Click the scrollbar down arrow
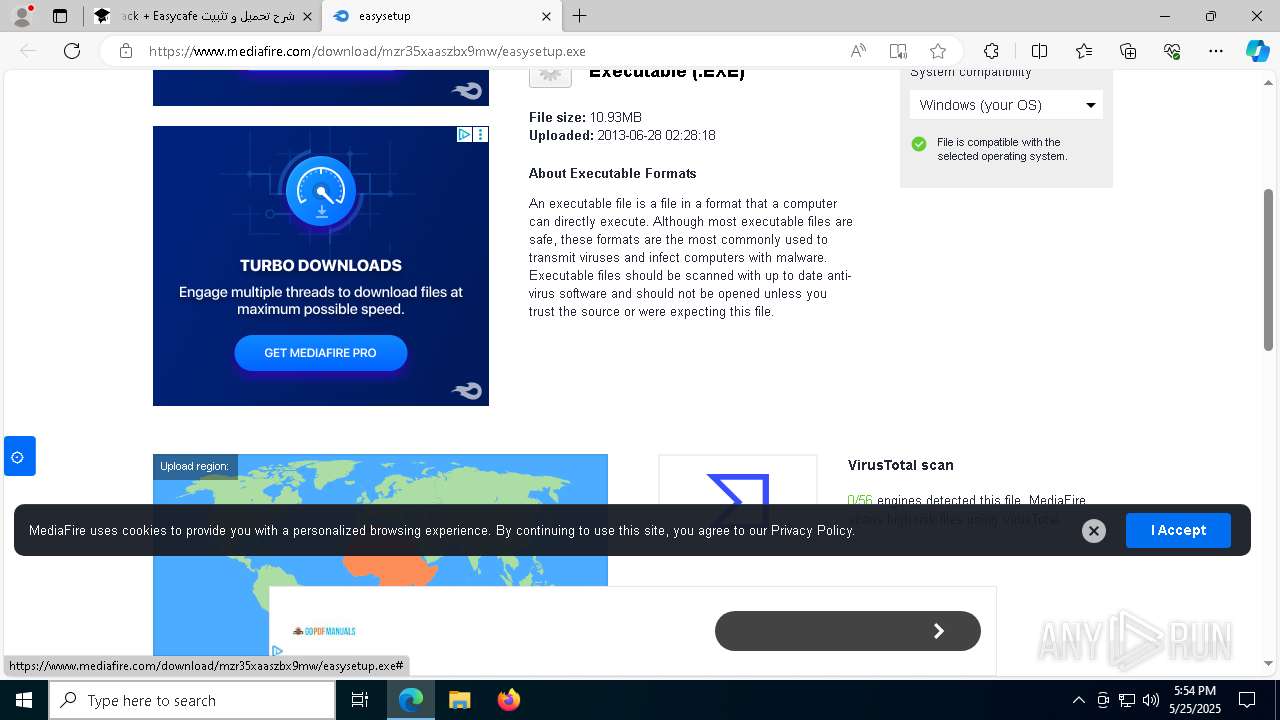 click(1268, 663)
